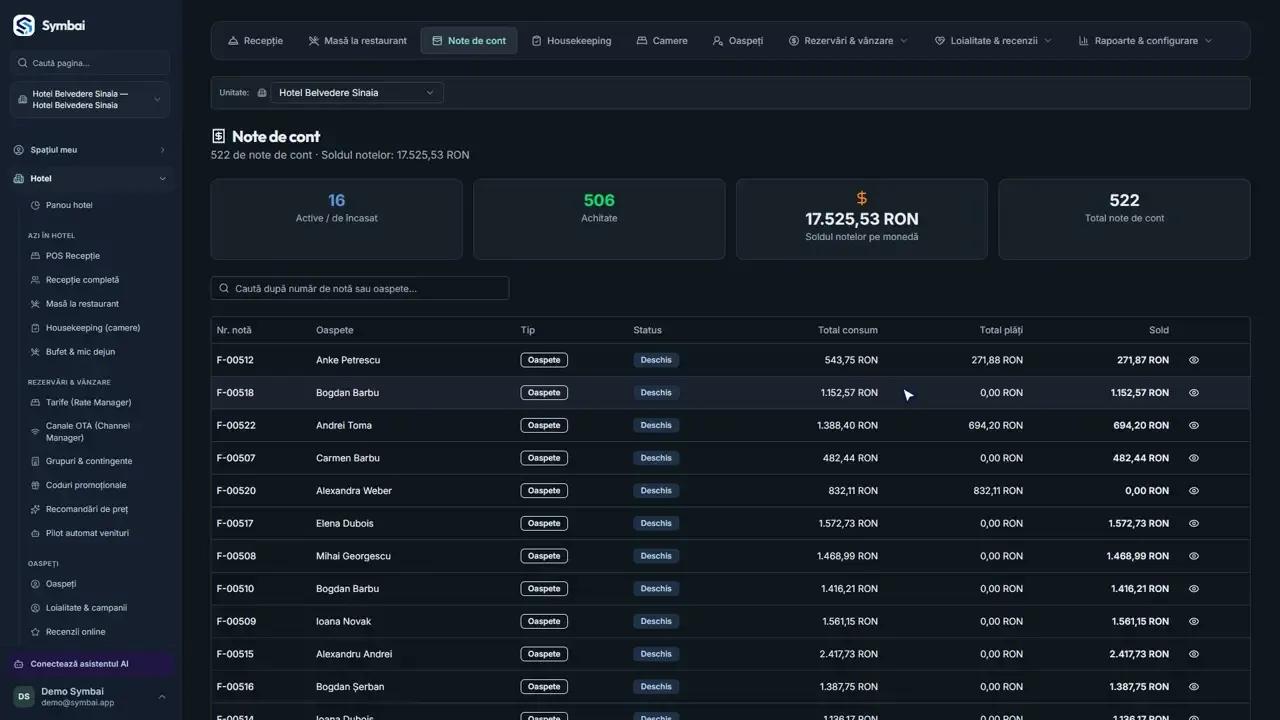
Task: Expand Rapoarte & configurare top menu
Action: pyautogui.click(x=1146, y=41)
